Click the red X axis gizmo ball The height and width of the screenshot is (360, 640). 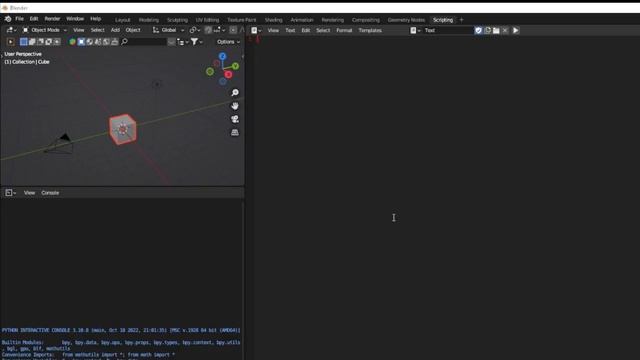228,74
